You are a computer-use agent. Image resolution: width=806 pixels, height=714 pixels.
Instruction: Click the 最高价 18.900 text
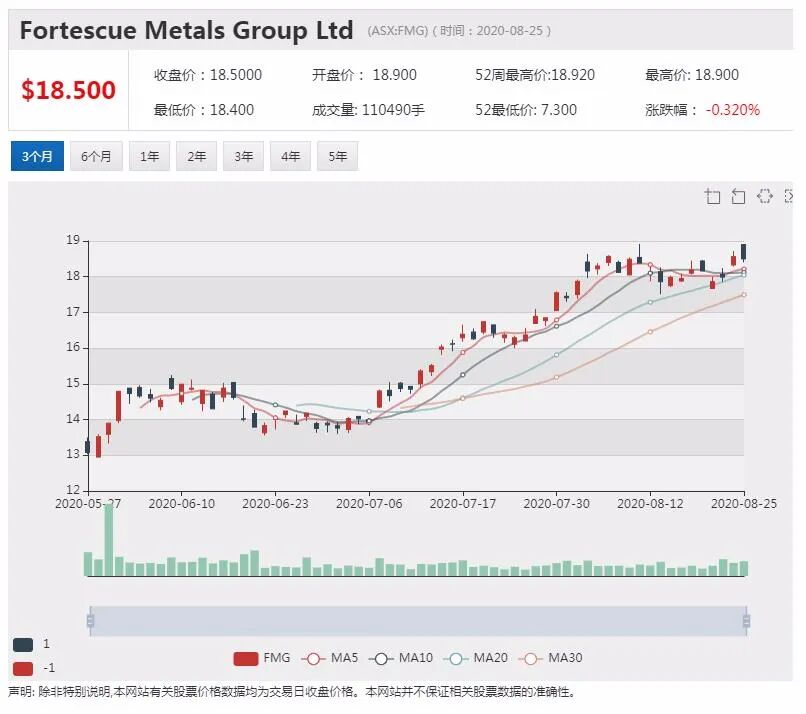pyautogui.click(x=692, y=75)
